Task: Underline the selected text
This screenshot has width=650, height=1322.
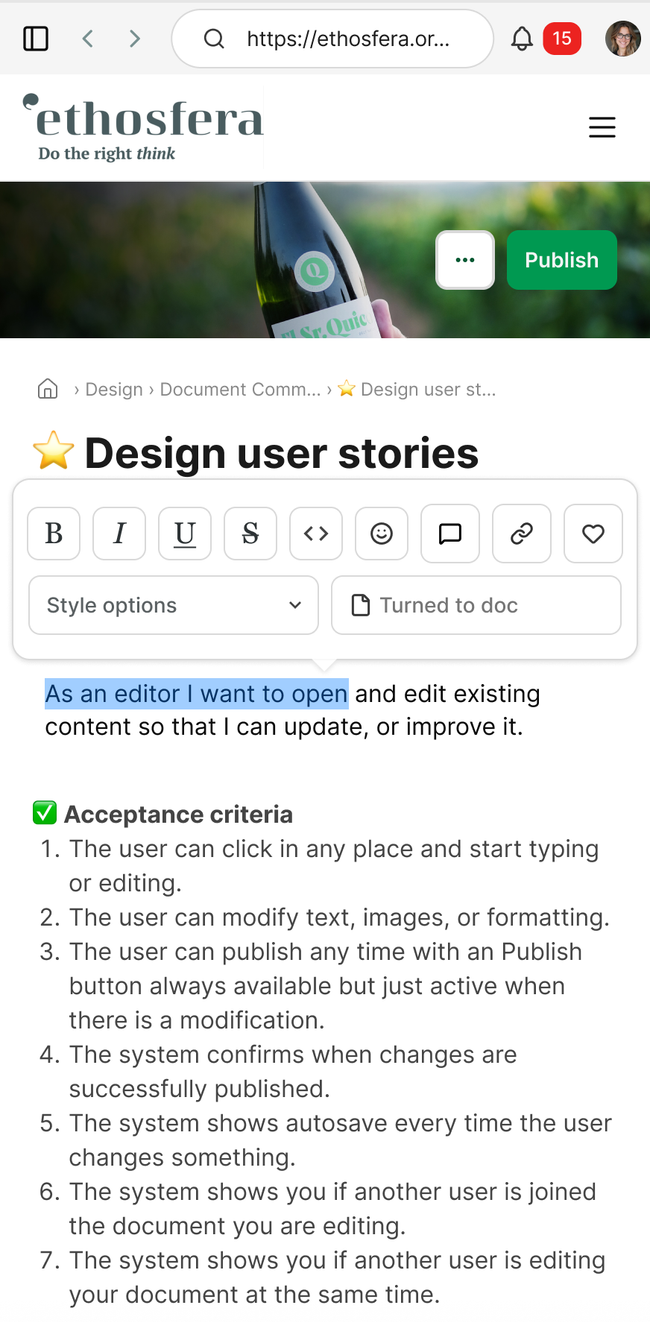Action: point(185,533)
